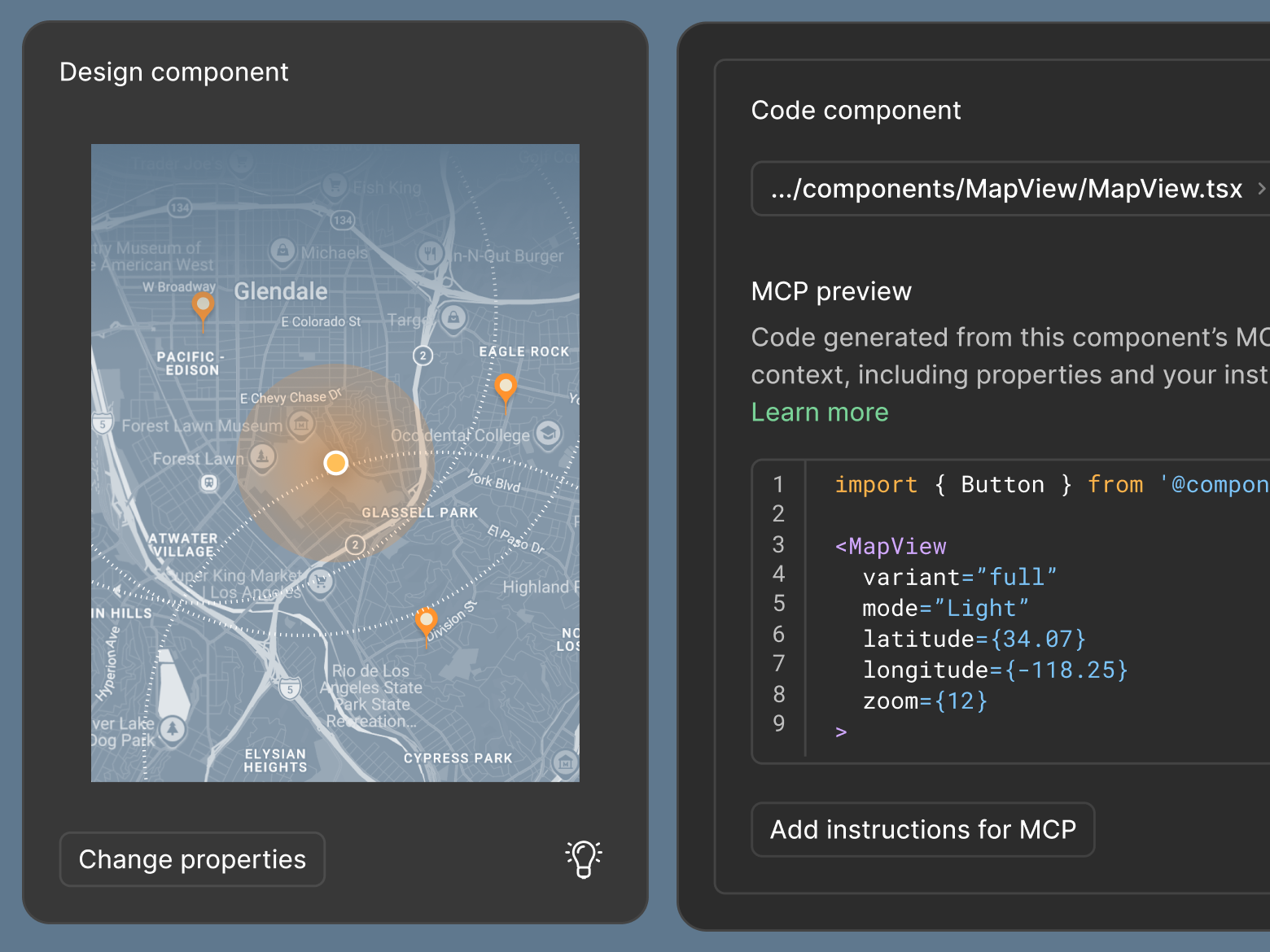The height and width of the screenshot is (952, 1270).
Task: Click the CYPRESS PARK map label
Action: pos(458,758)
